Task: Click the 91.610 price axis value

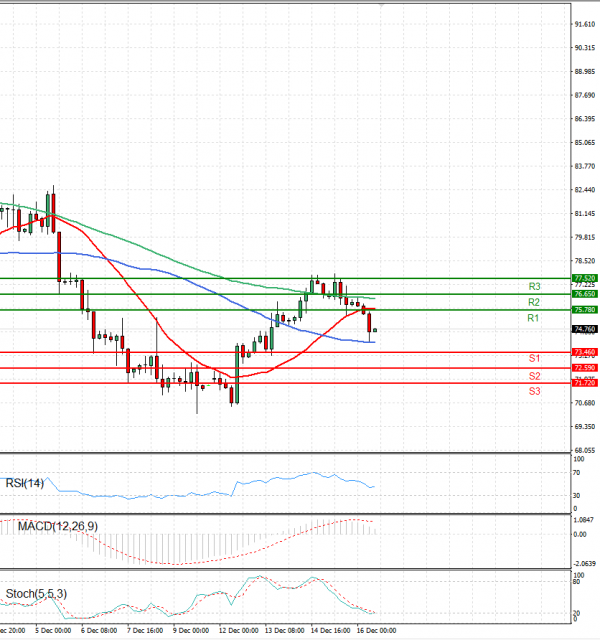Action: click(585, 24)
